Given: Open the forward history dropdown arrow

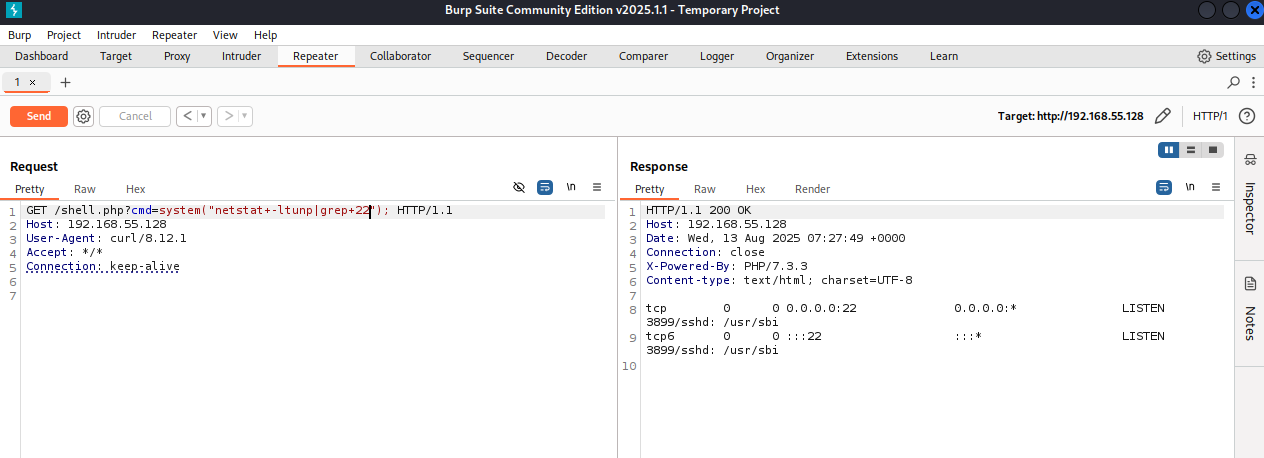Looking at the screenshot, I should [245, 116].
